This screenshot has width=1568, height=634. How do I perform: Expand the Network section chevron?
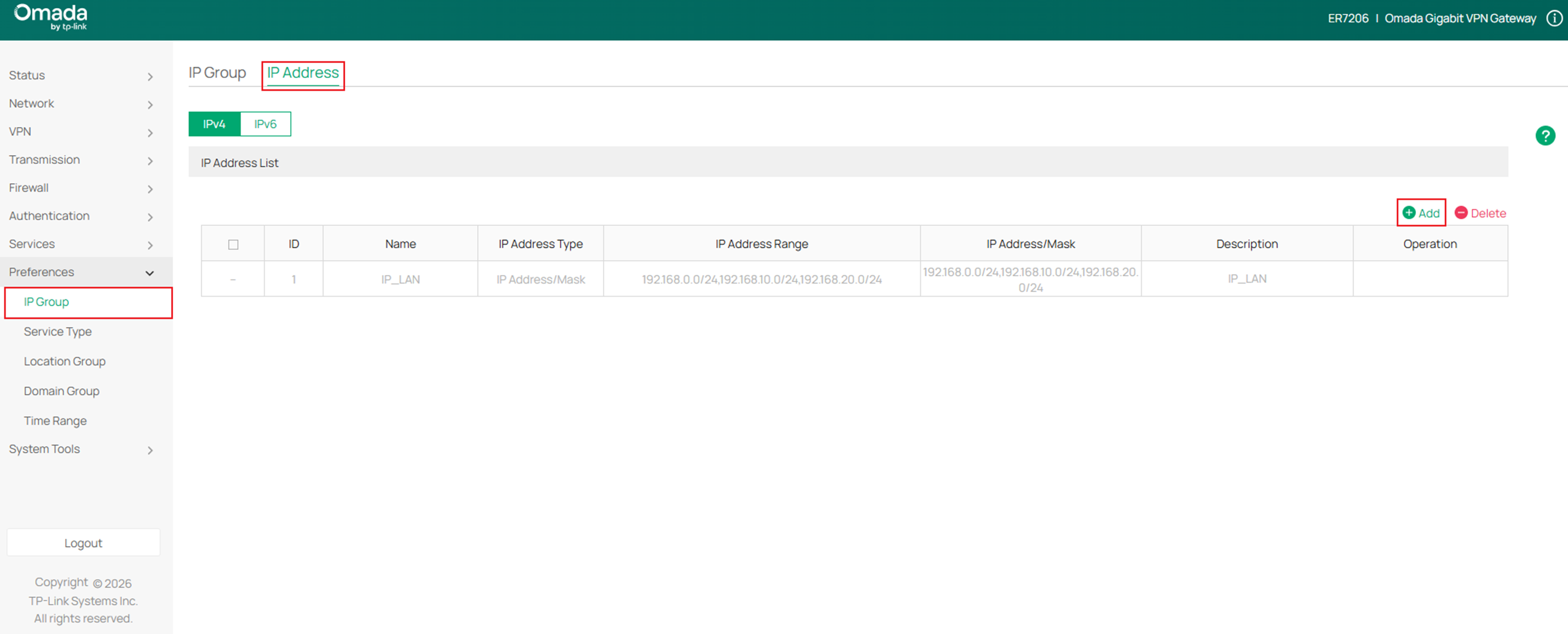pos(150,104)
